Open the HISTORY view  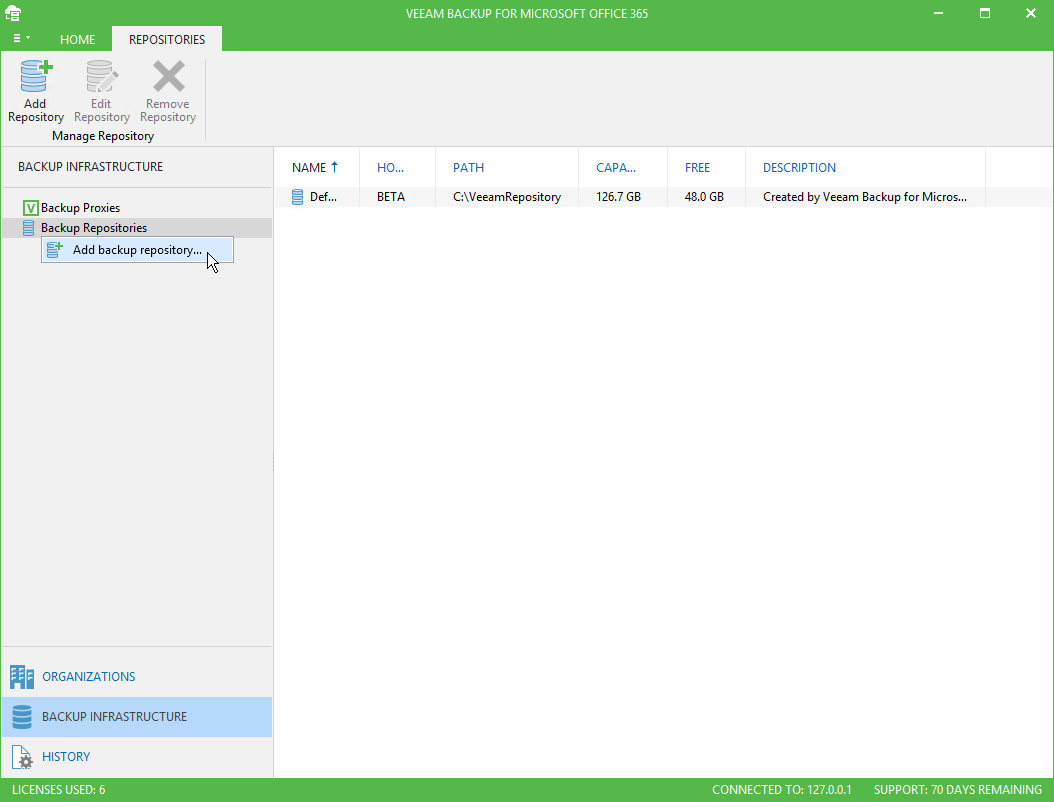point(137,756)
